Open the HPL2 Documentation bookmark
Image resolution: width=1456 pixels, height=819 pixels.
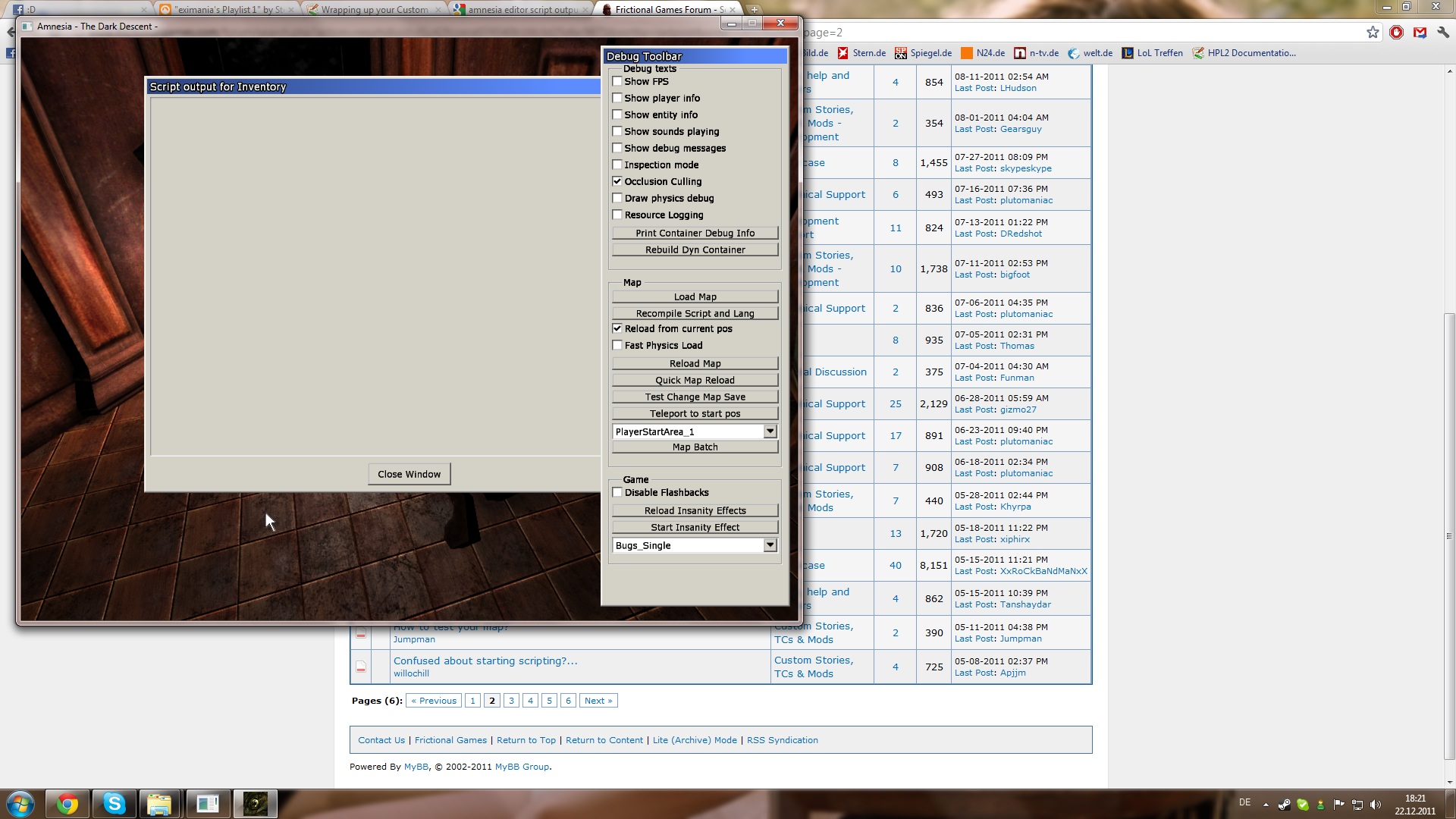(1244, 53)
